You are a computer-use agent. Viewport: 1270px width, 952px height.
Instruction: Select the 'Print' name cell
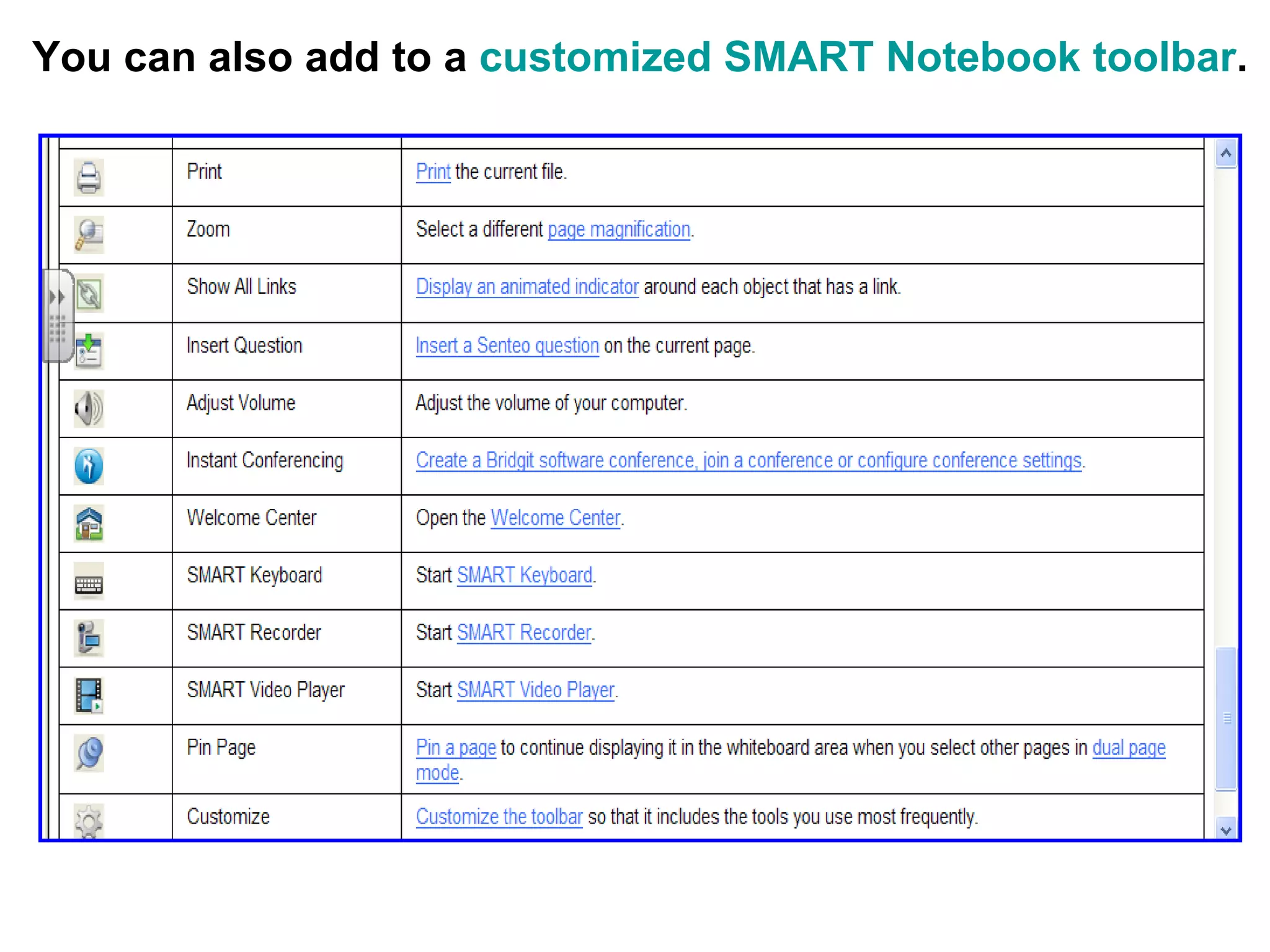click(x=286, y=177)
